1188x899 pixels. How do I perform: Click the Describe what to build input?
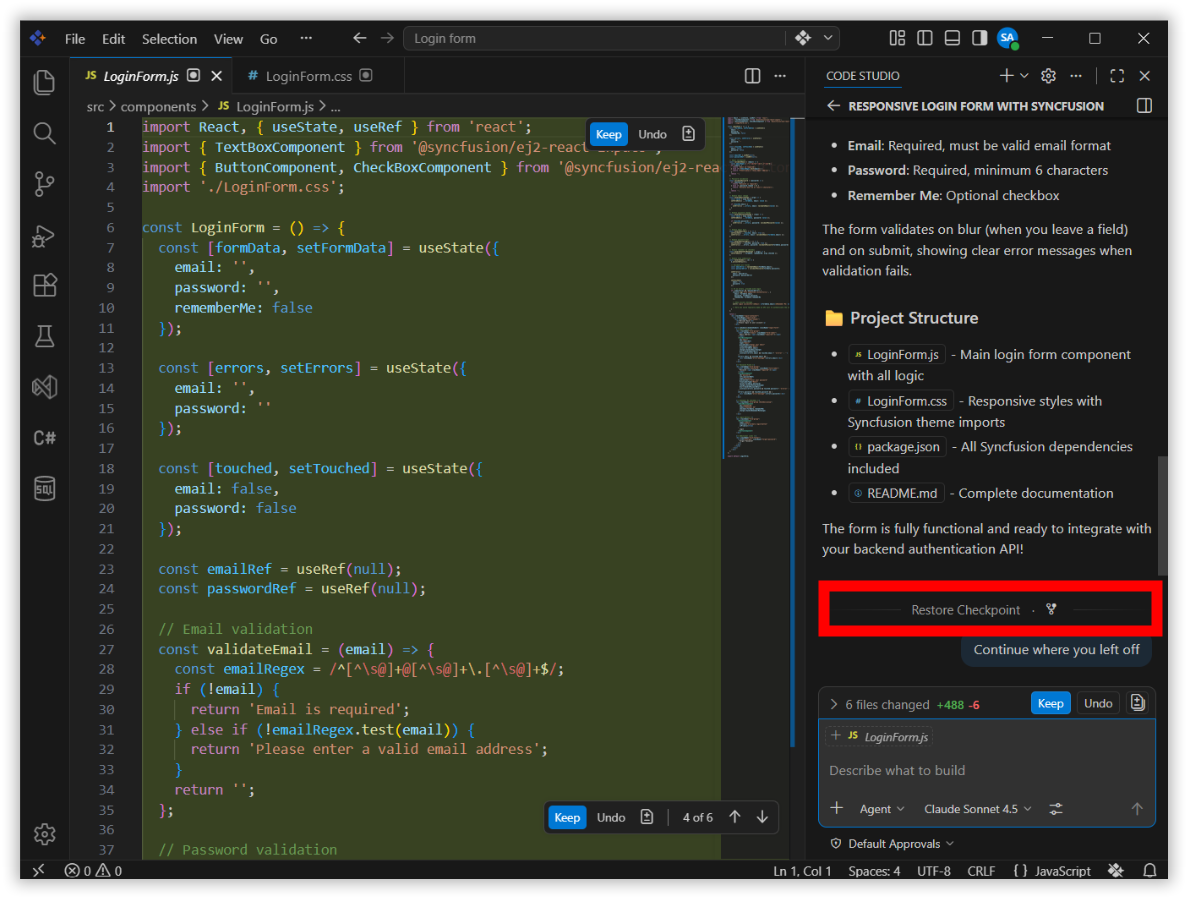point(985,770)
